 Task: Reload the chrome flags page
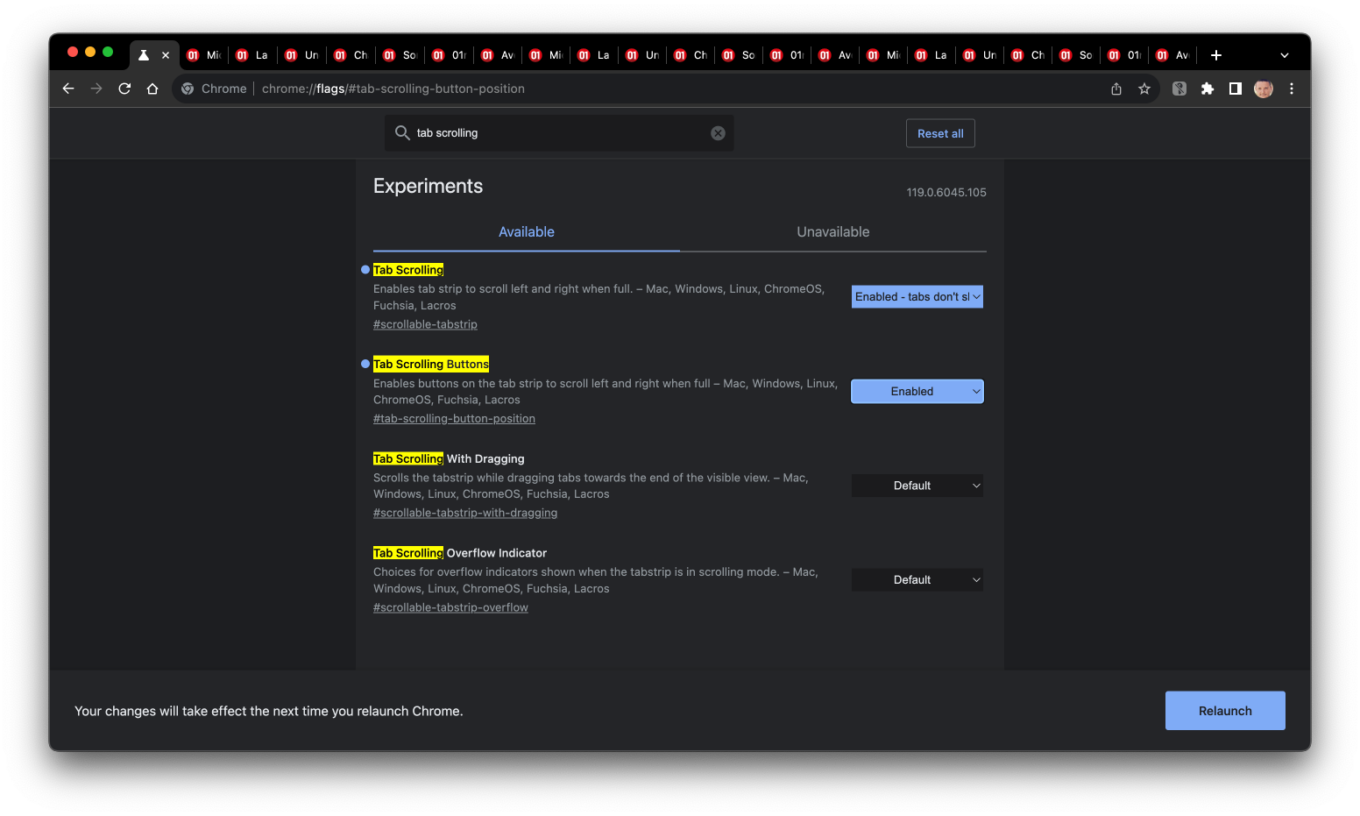pos(124,88)
